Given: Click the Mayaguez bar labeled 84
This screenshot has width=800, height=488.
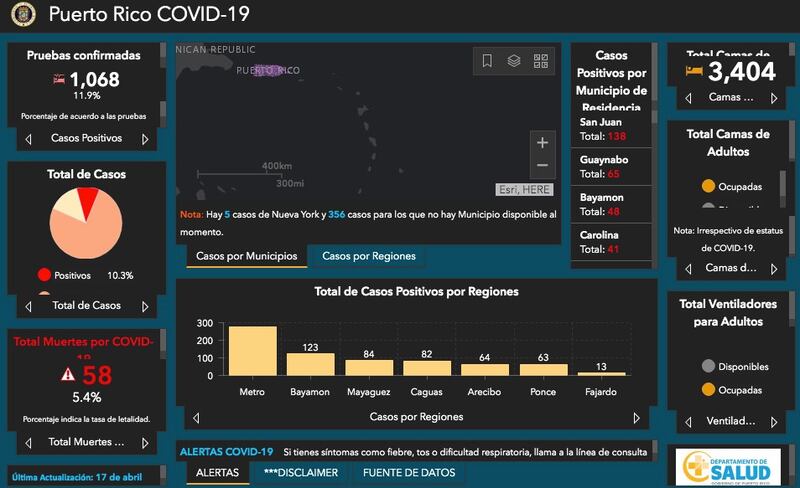Looking at the screenshot, I should pos(369,368).
